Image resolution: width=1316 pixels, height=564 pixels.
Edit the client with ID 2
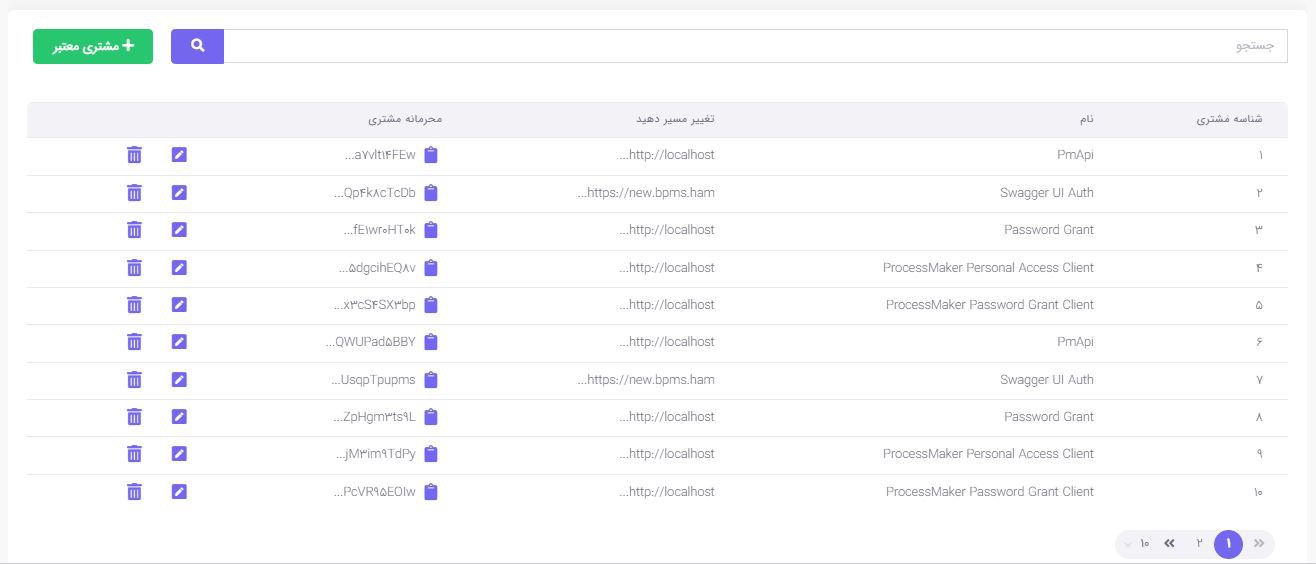tap(179, 192)
